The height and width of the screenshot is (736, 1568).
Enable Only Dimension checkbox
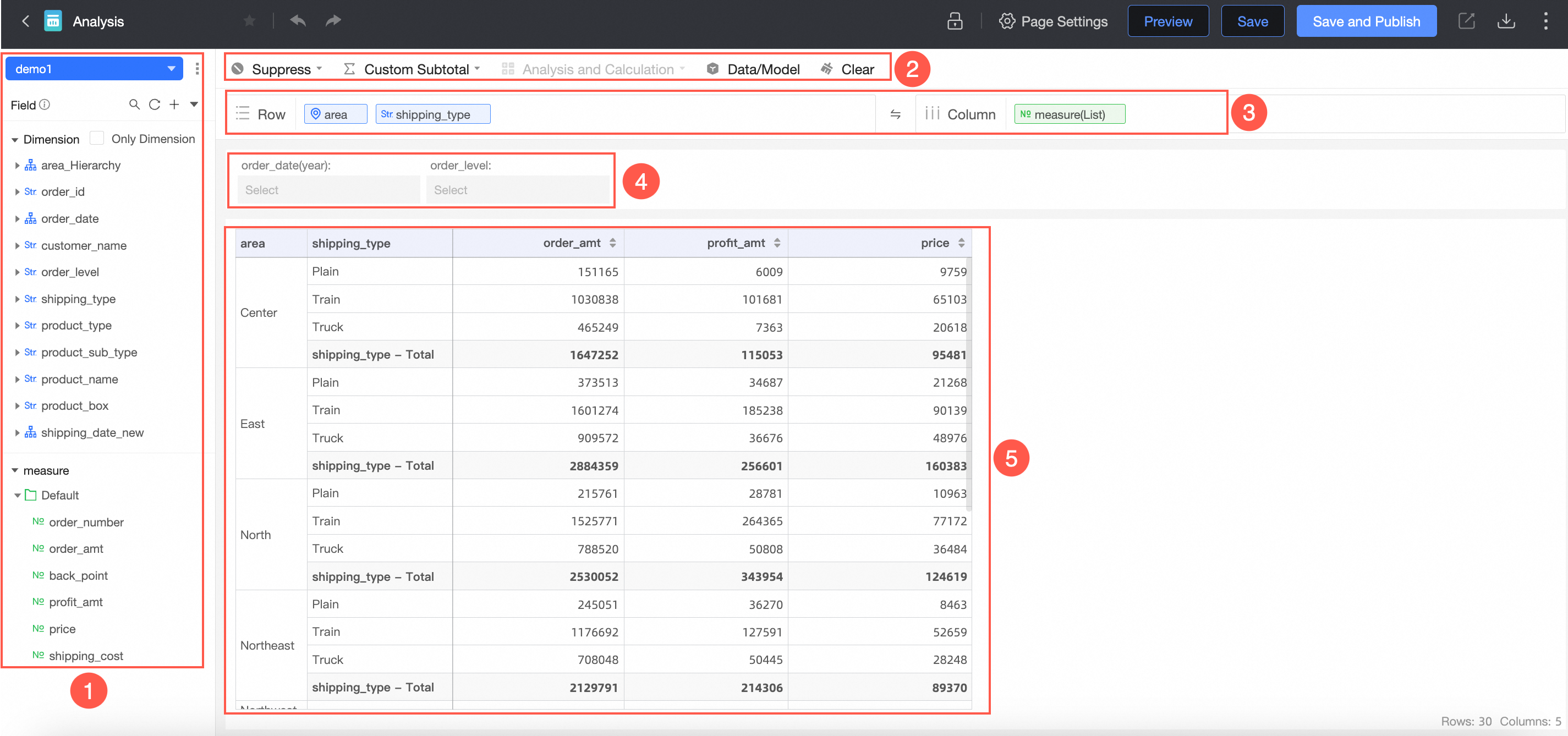(x=97, y=138)
